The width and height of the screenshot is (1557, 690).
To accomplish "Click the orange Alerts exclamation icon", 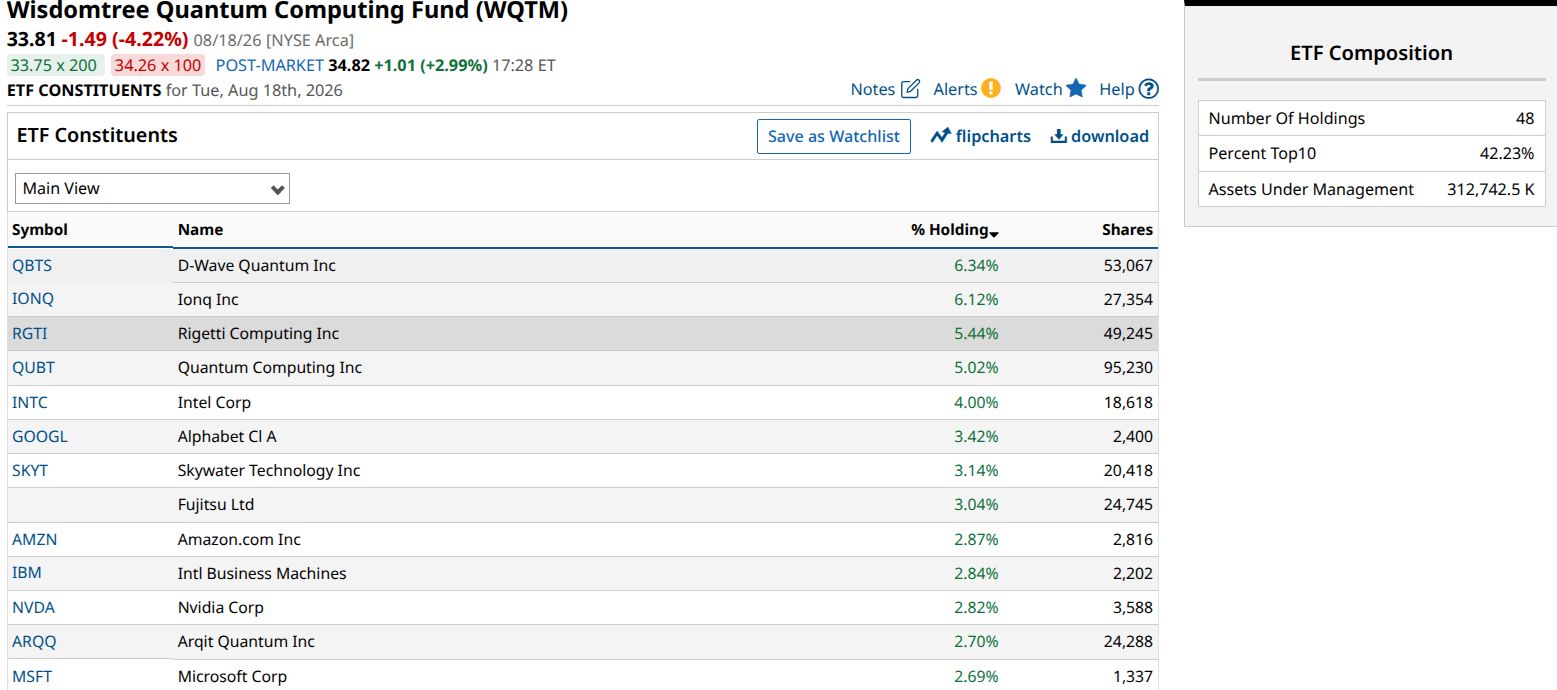I will click(x=991, y=88).
